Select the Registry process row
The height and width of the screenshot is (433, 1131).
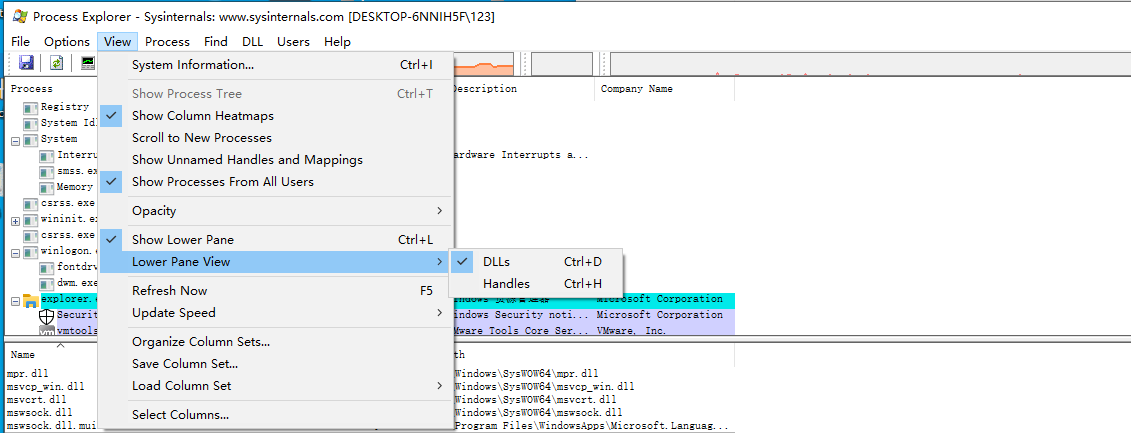[x=65, y=107]
